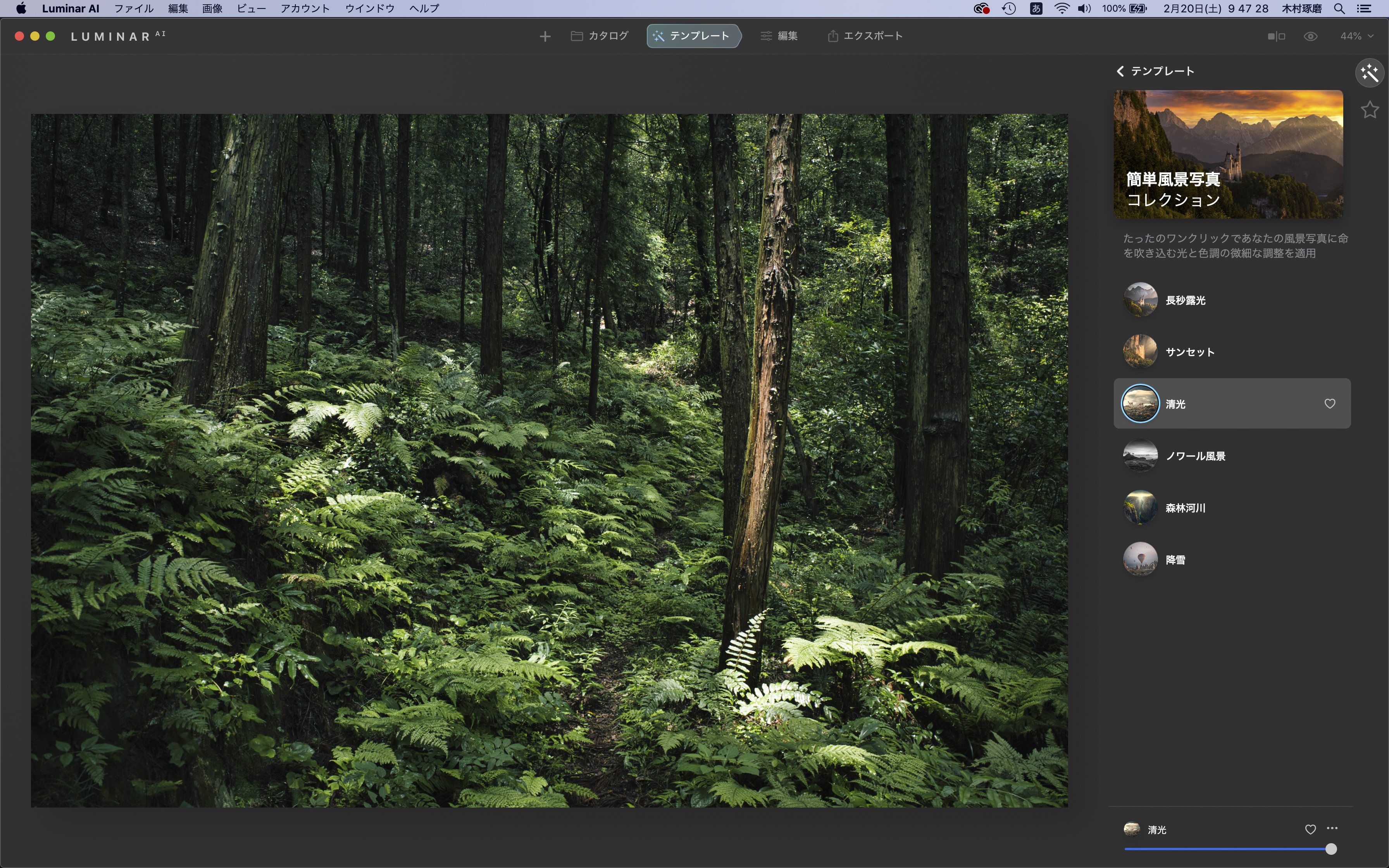
Task: Open the 44% zoom level dropdown
Action: click(1356, 36)
